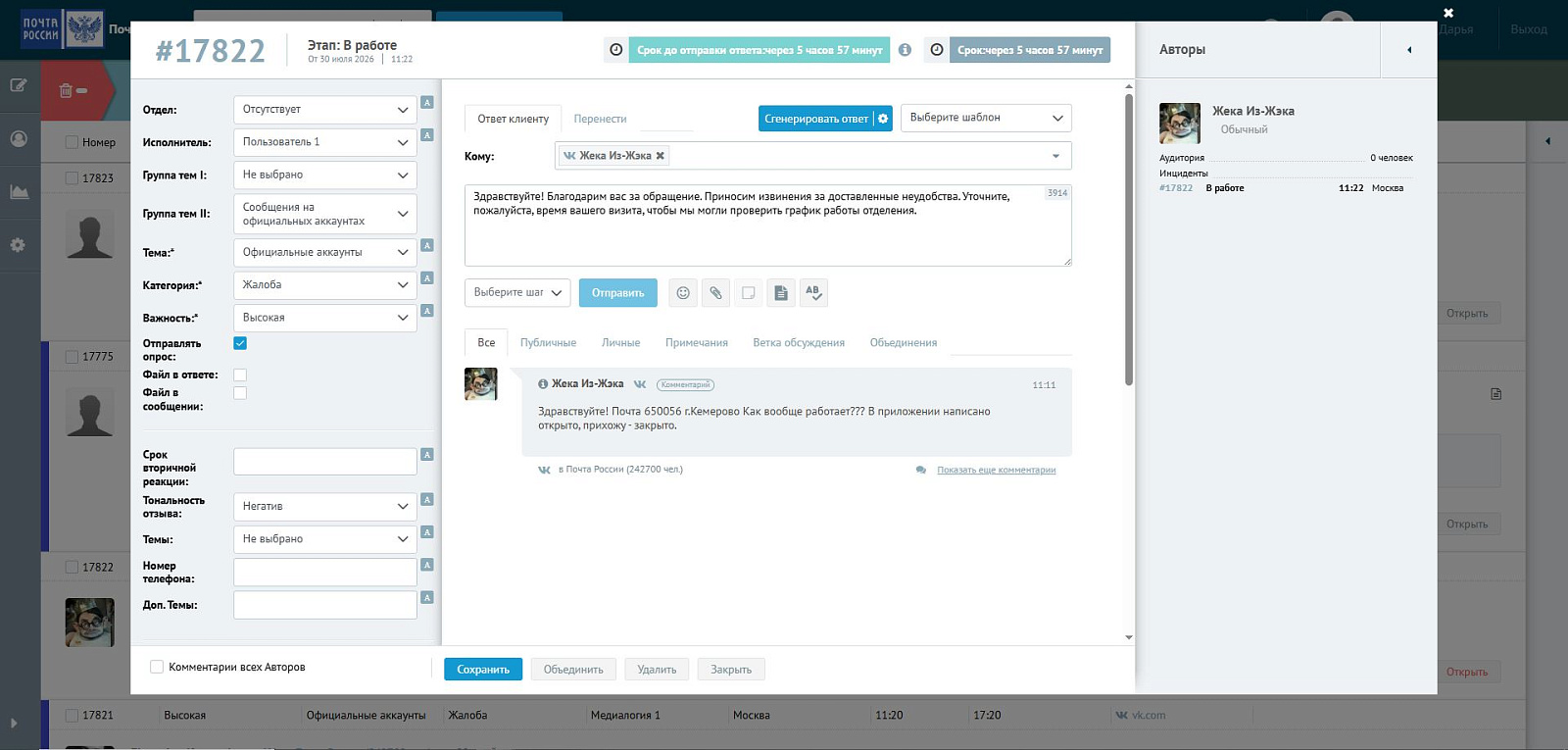Viewport: 1568px width, 750px height.
Task: Click the document icon in reply toolbar
Action: 781,292
